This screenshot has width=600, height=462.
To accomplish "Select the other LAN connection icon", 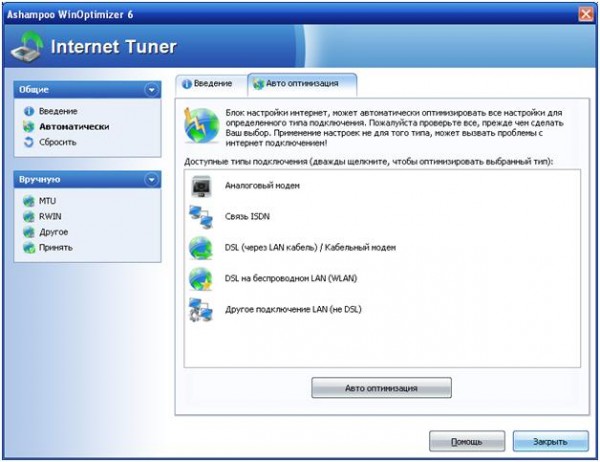I will pos(201,310).
